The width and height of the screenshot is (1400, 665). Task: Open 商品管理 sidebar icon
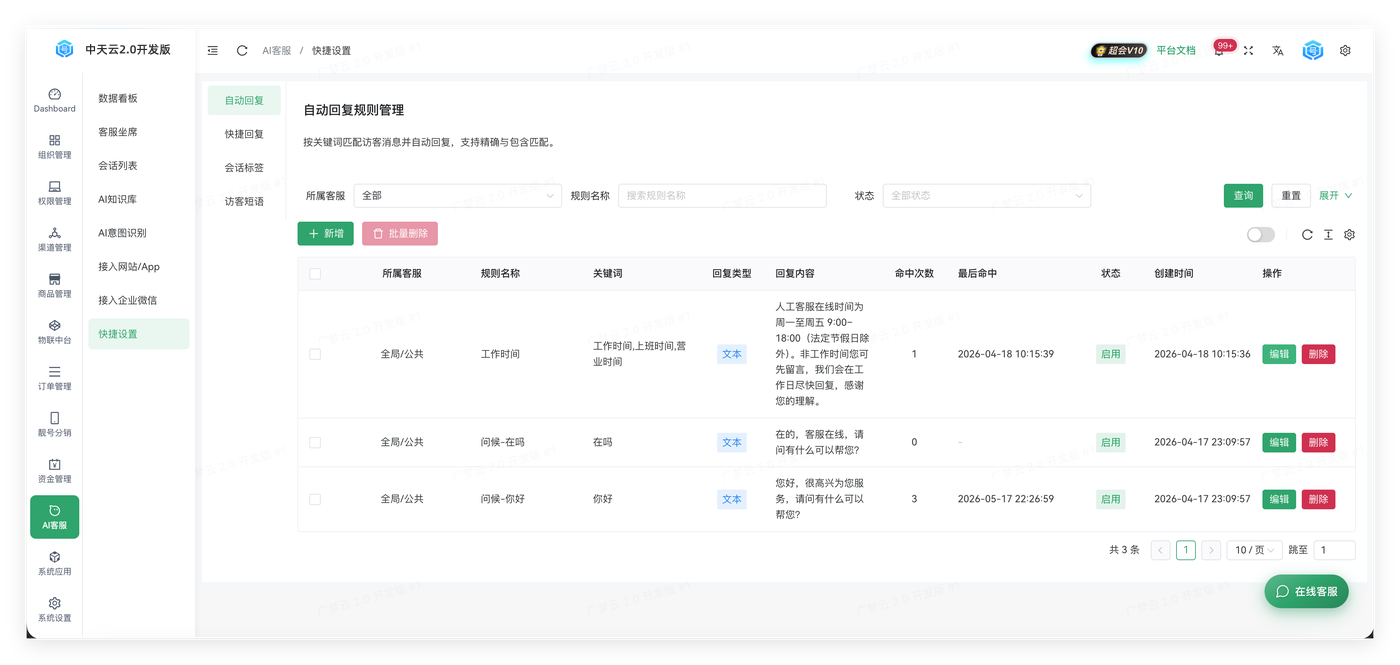pyautogui.click(x=54, y=286)
